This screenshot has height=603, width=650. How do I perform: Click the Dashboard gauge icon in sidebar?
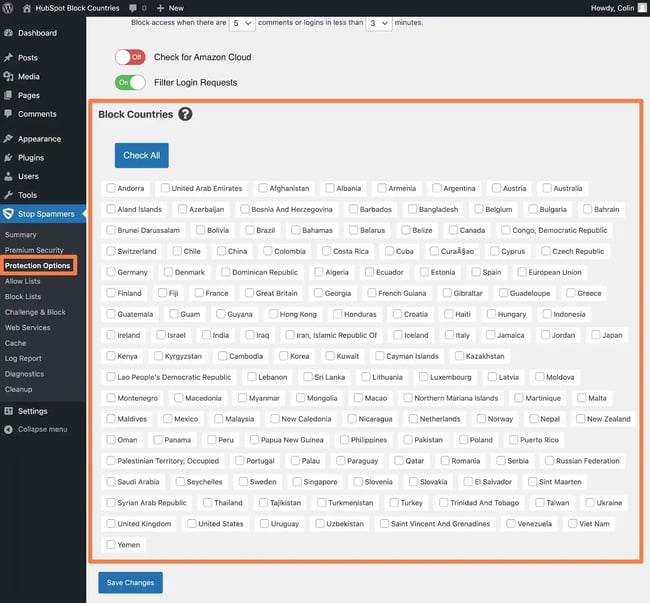[8, 33]
